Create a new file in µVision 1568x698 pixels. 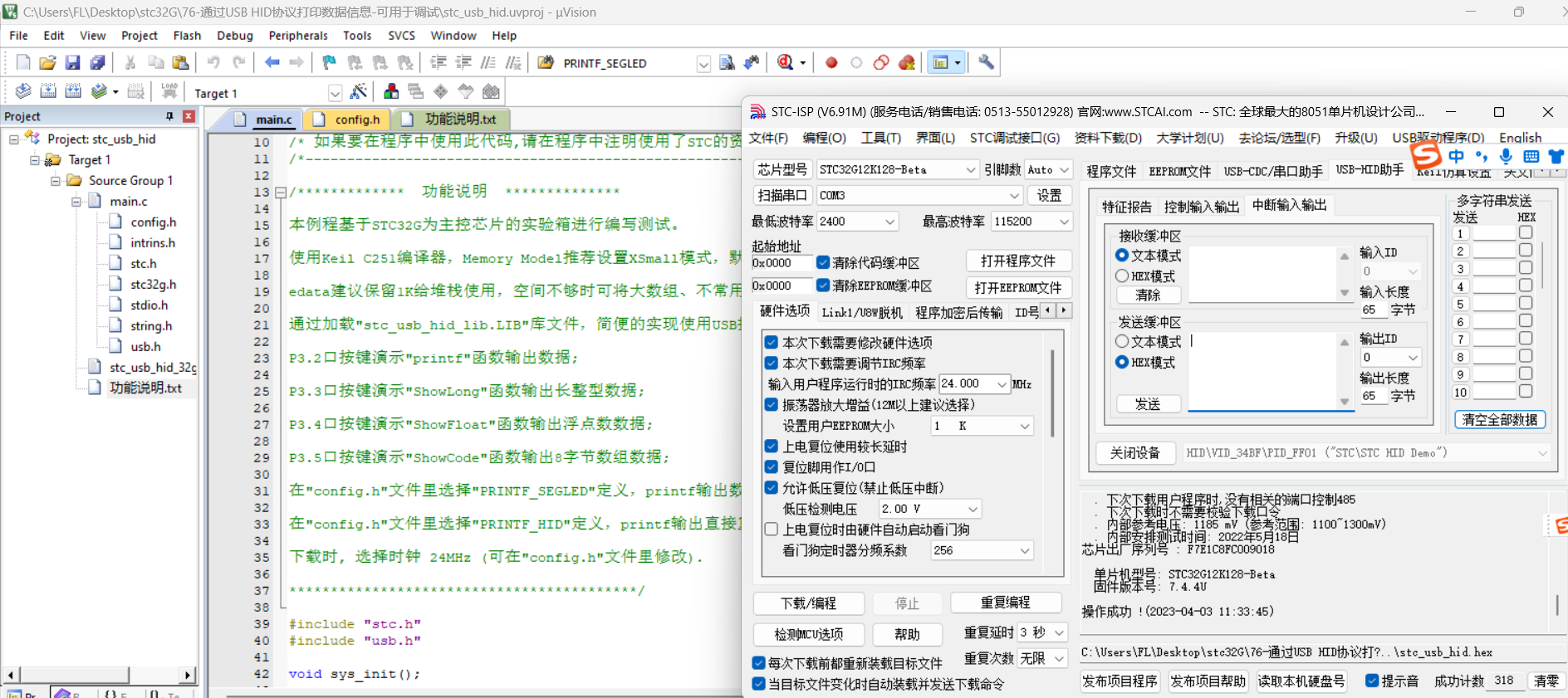23,62
